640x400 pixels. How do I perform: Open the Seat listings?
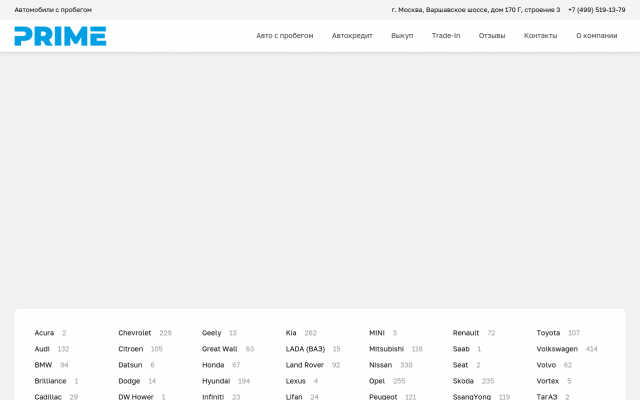460,364
